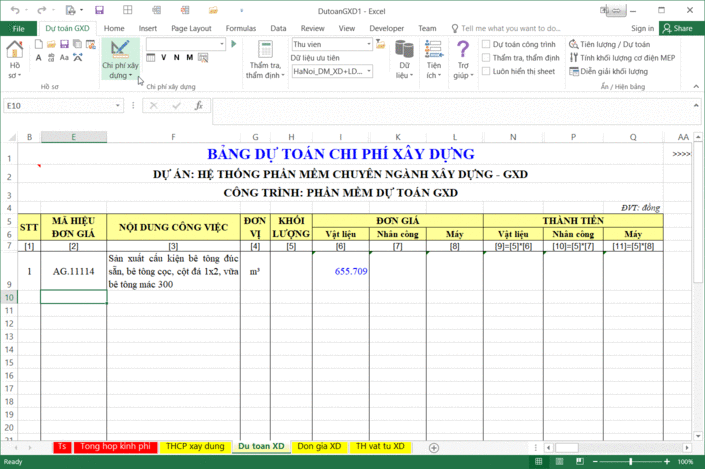The width and height of the screenshot is (705, 469).
Task: Open the Tong hop kinh phi sheet
Action: coord(116,446)
